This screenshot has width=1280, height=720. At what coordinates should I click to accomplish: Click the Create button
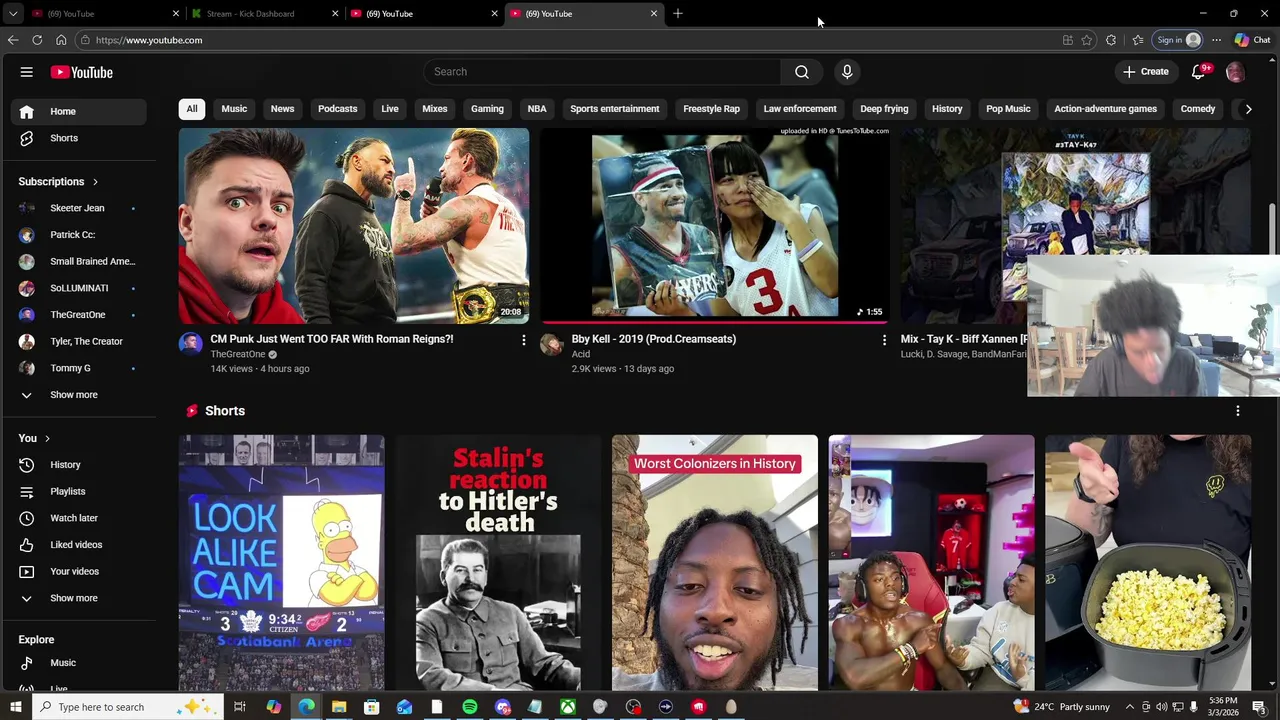[x=1145, y=72]
